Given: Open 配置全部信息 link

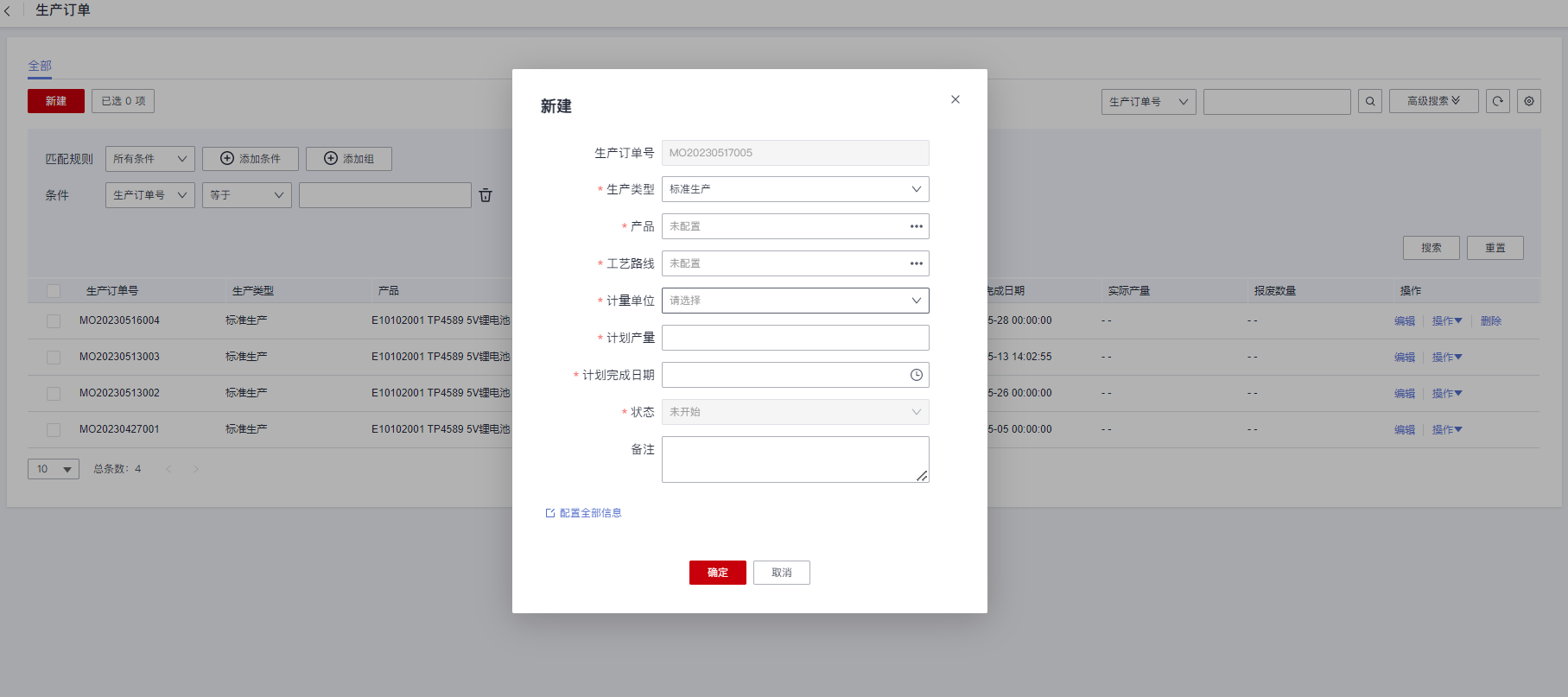Looking at the screenshot, I should 584,513.
